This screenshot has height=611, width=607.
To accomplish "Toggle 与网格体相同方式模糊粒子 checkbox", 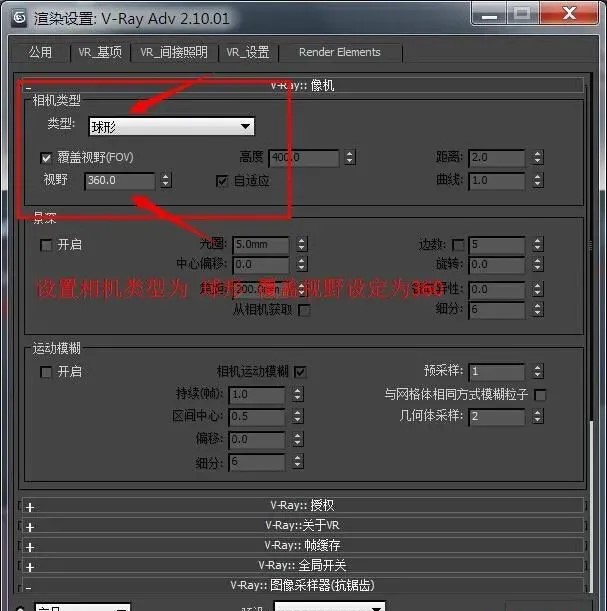I will click(540, 395).
